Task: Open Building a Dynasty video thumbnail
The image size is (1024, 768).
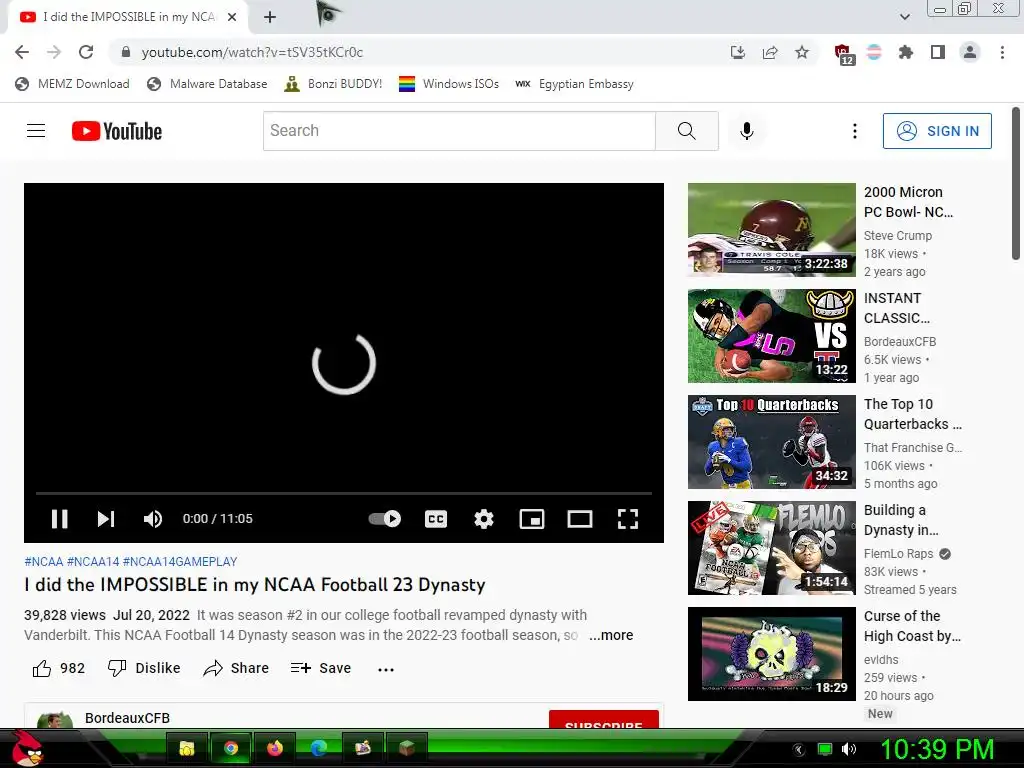Action: click(x=771, y=548)
